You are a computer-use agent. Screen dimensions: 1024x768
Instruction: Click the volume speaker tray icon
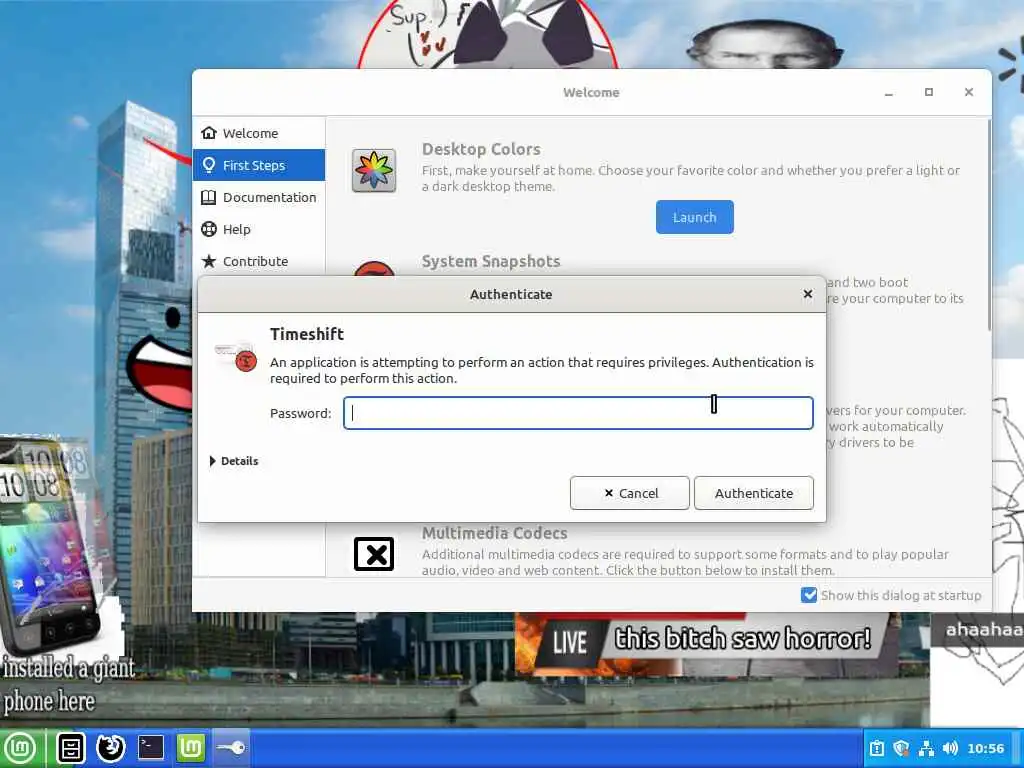950,748
